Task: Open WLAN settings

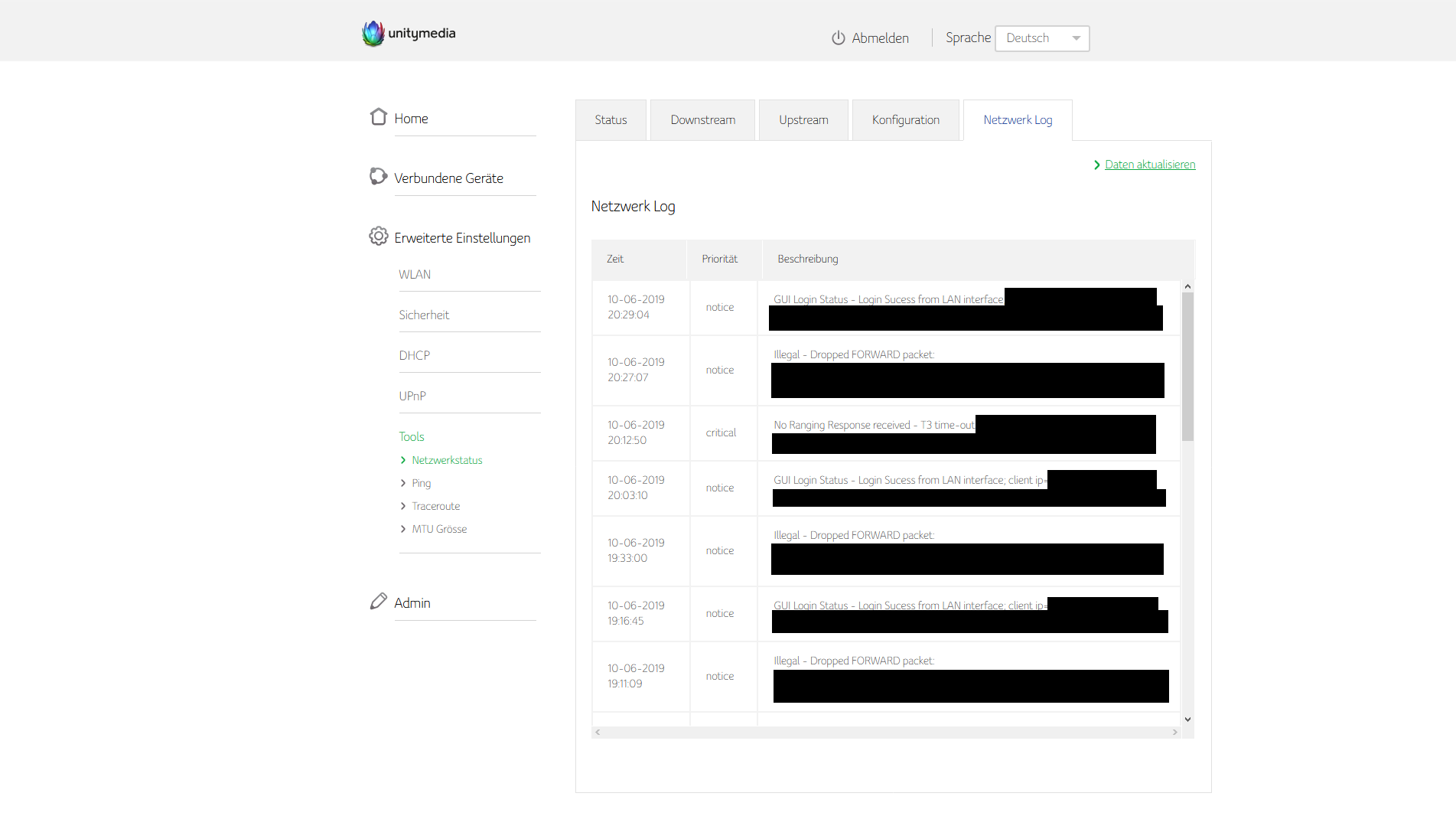Action: pos(415,275)
